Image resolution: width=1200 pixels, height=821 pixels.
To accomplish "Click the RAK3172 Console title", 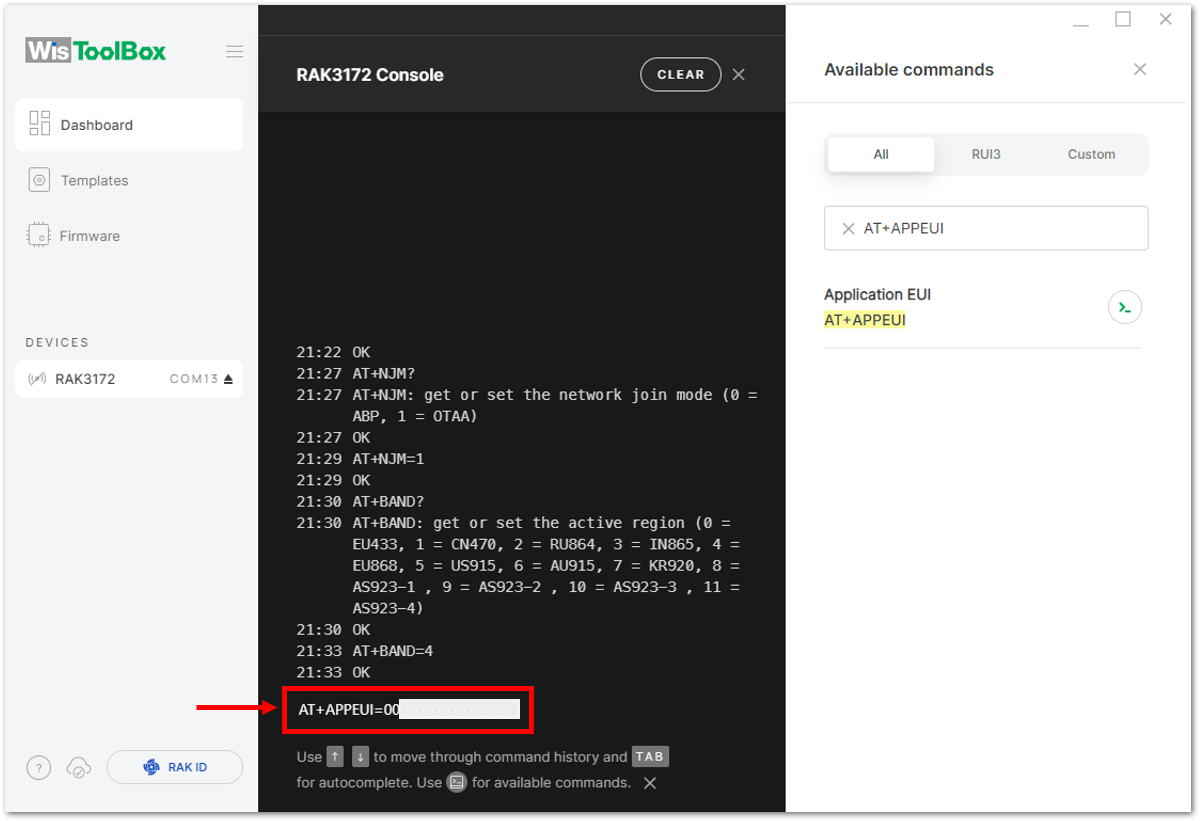I will [x=370, y=75].
